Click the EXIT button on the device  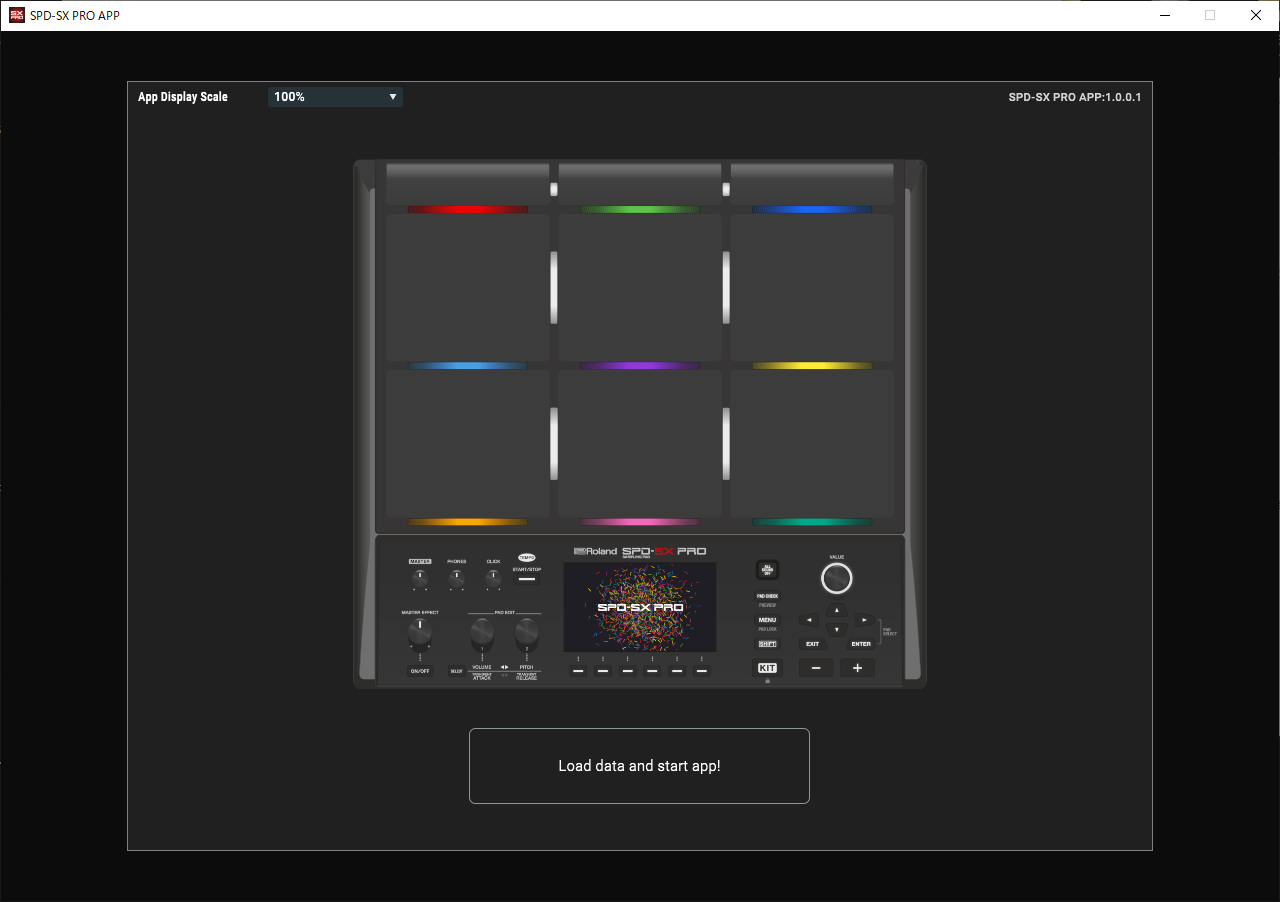[812, 644]
